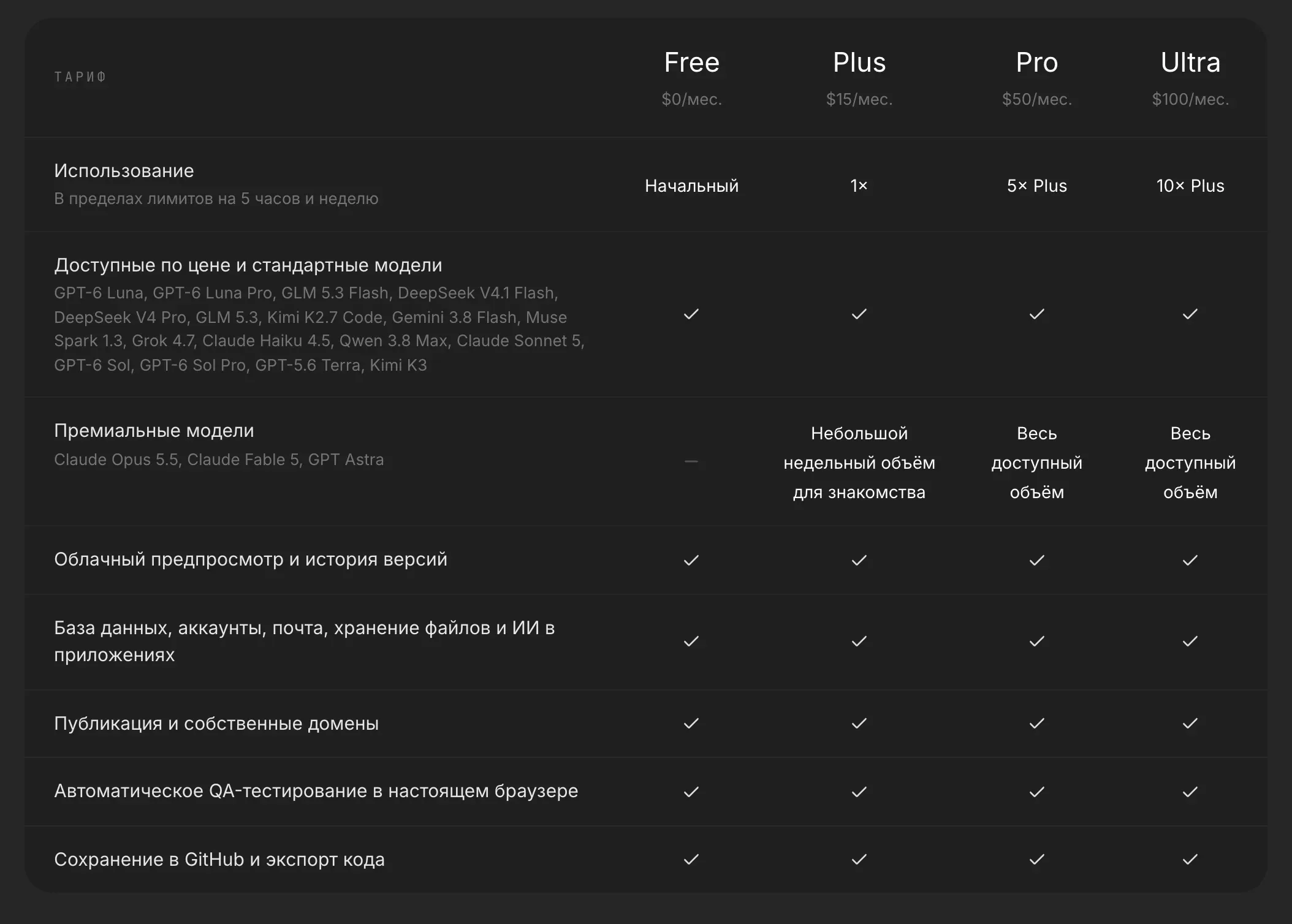
Task: Click Free checkmark in Облачный предпросмотр row
Action: point(691,560)
